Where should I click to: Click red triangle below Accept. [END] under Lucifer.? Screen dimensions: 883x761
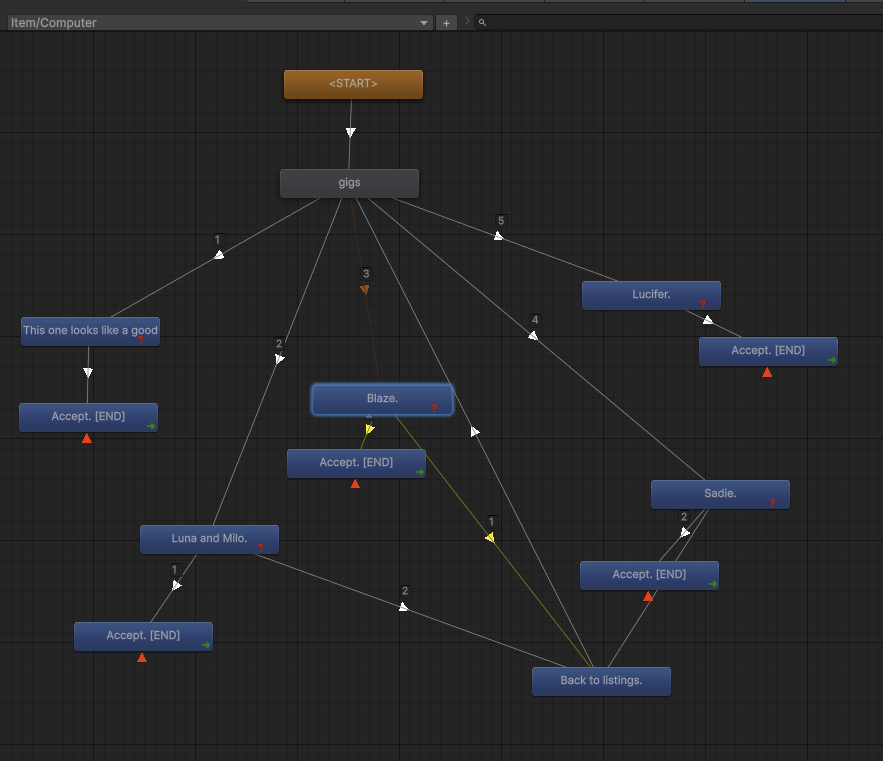point(767,372)
